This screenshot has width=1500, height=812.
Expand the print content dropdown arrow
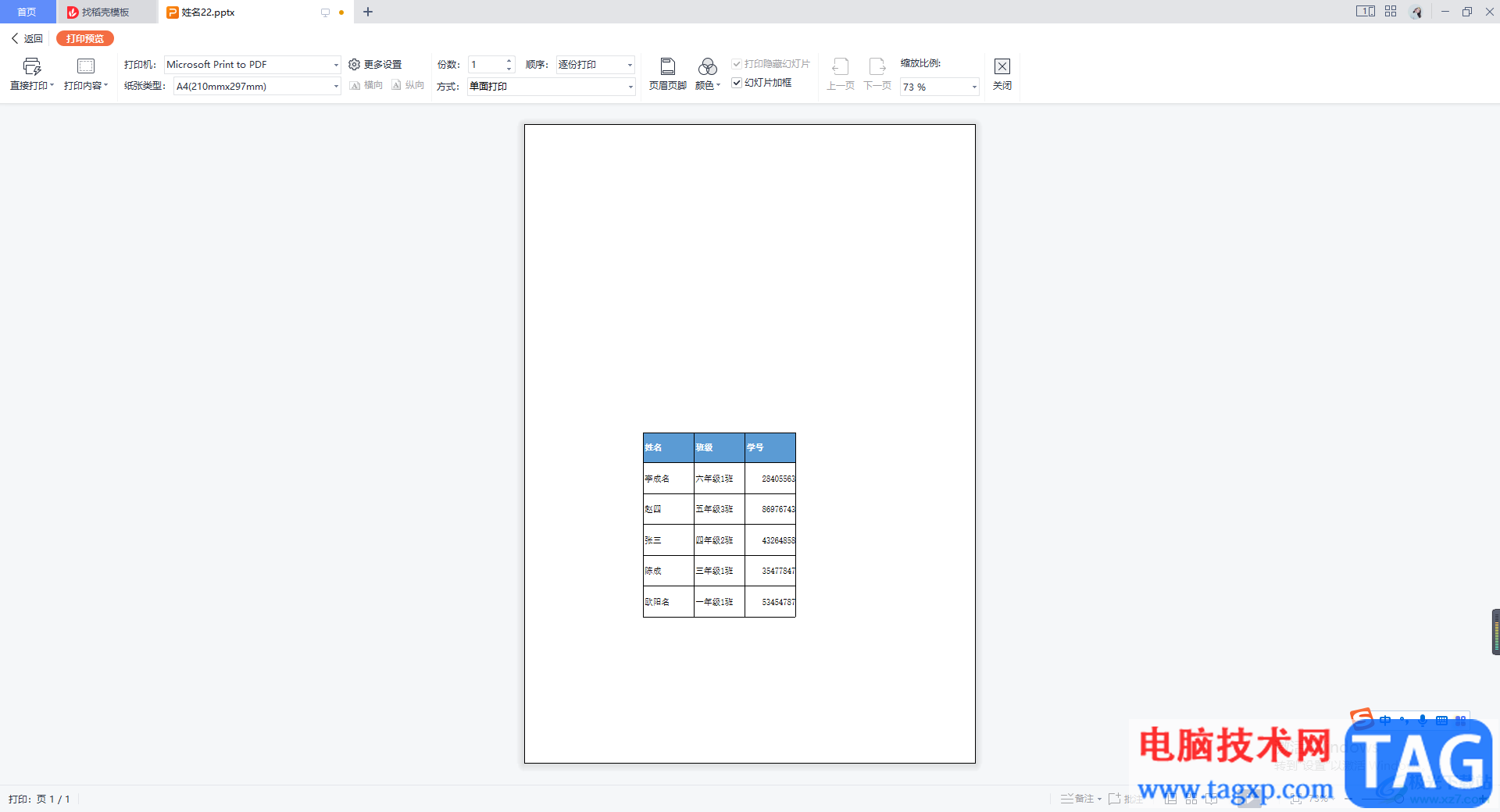pyautogui.click(x=105, y=86)
